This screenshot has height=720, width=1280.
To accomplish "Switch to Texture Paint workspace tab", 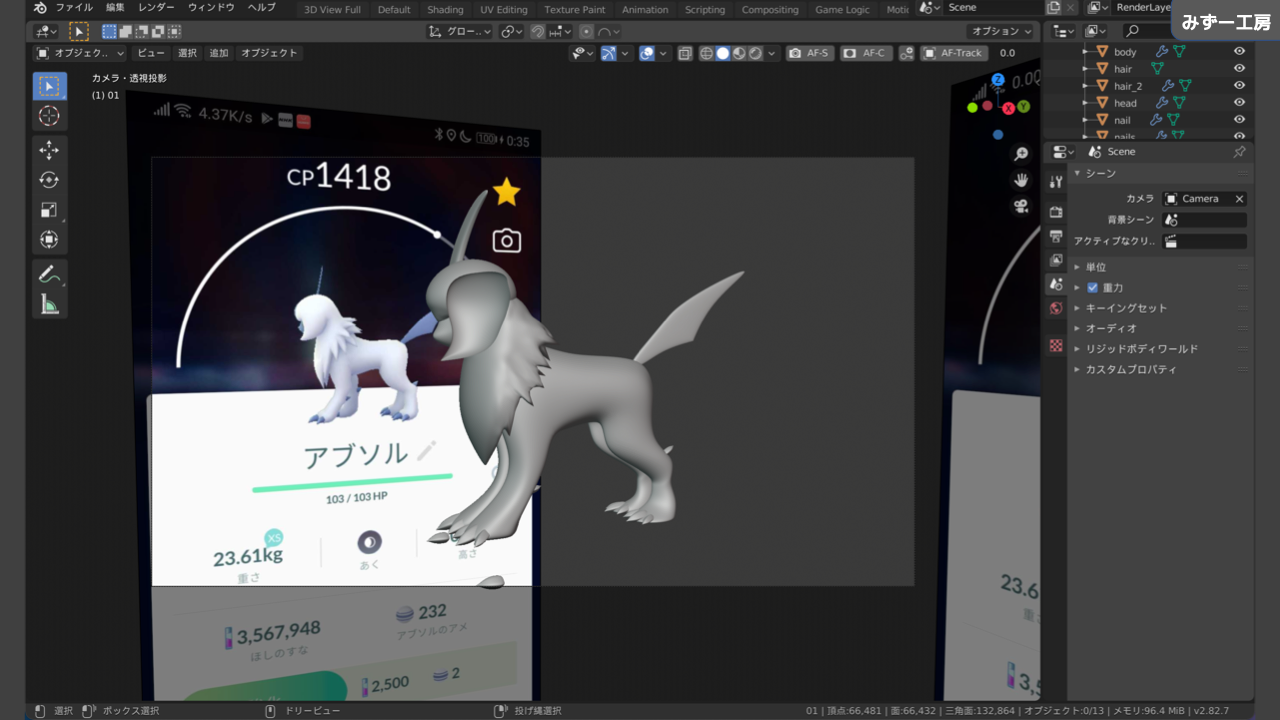I will (x=574, y=9).
